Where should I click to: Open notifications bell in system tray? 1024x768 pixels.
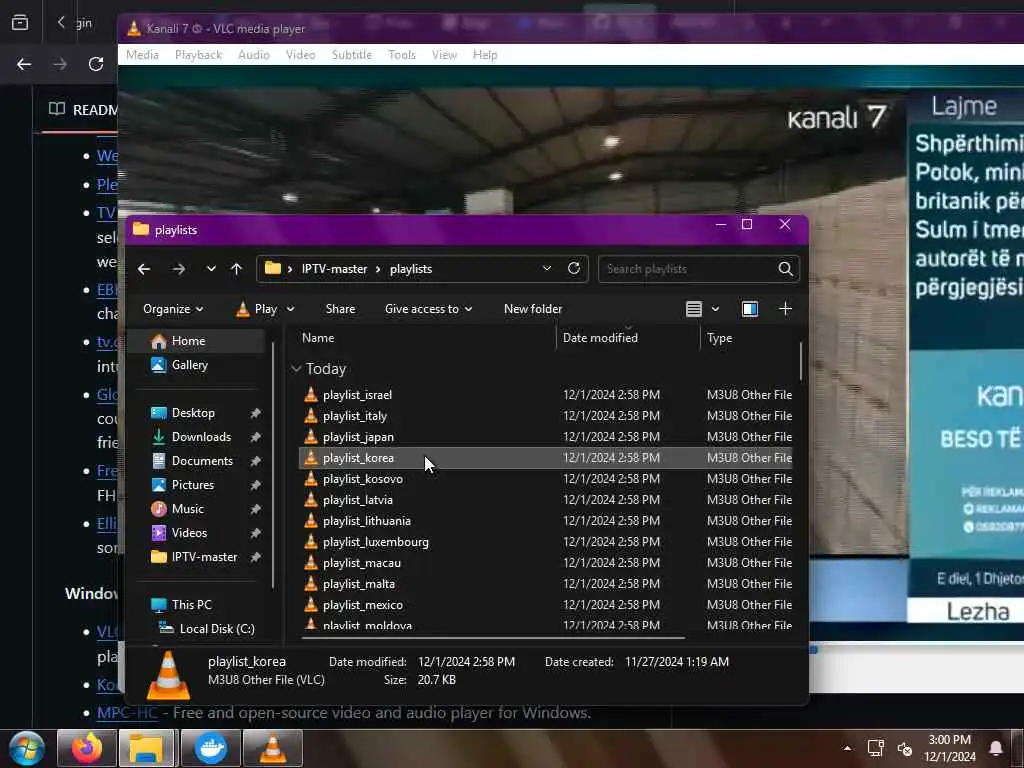point(995,748)
